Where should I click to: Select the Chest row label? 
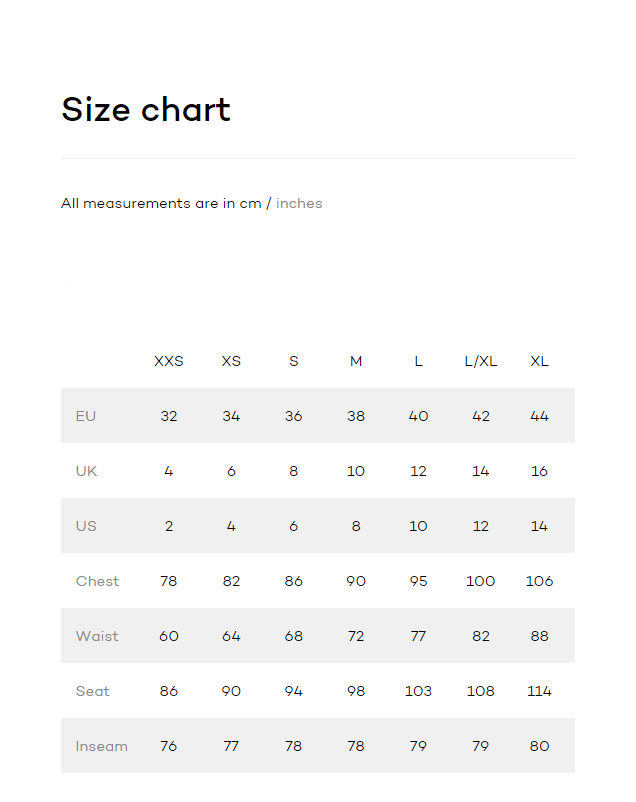(x=97, y=581)
